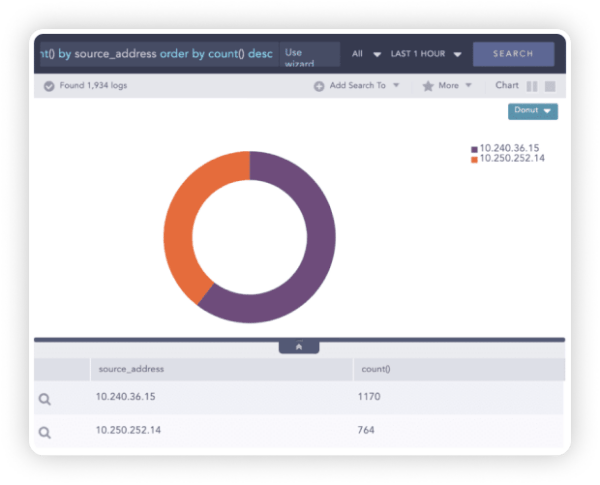Click count value 1170
Image resolution: width=600 pixels, height=485 pixels.
pos(369,397)
